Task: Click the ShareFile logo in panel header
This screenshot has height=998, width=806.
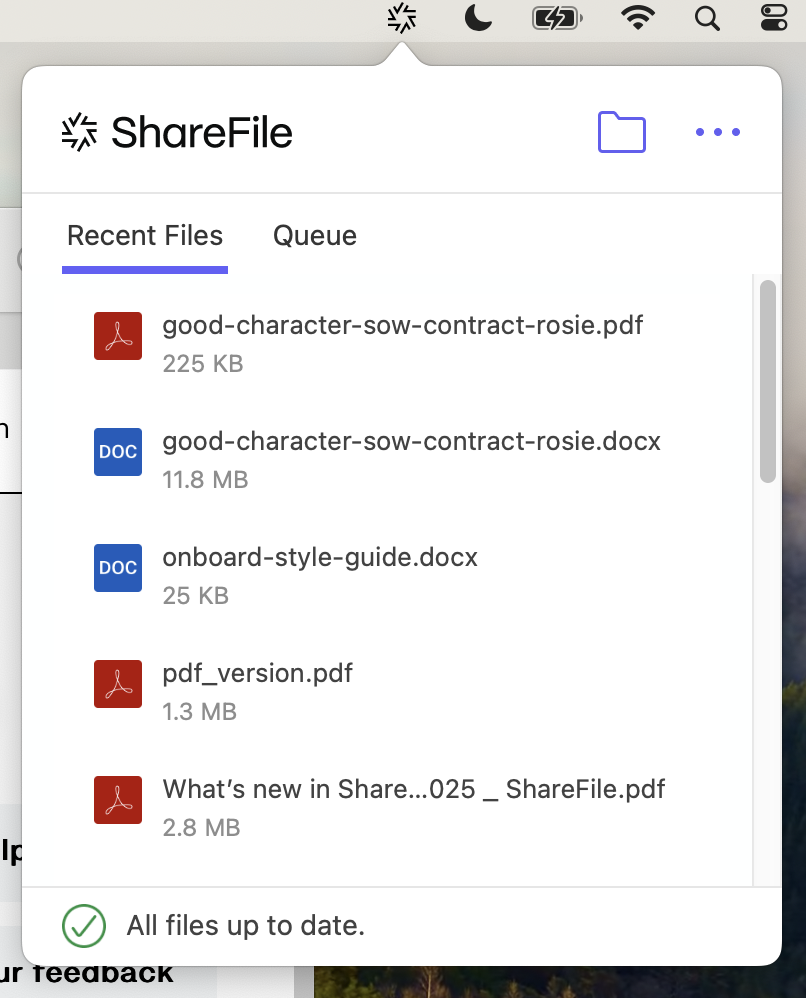Action: point(177,132)
